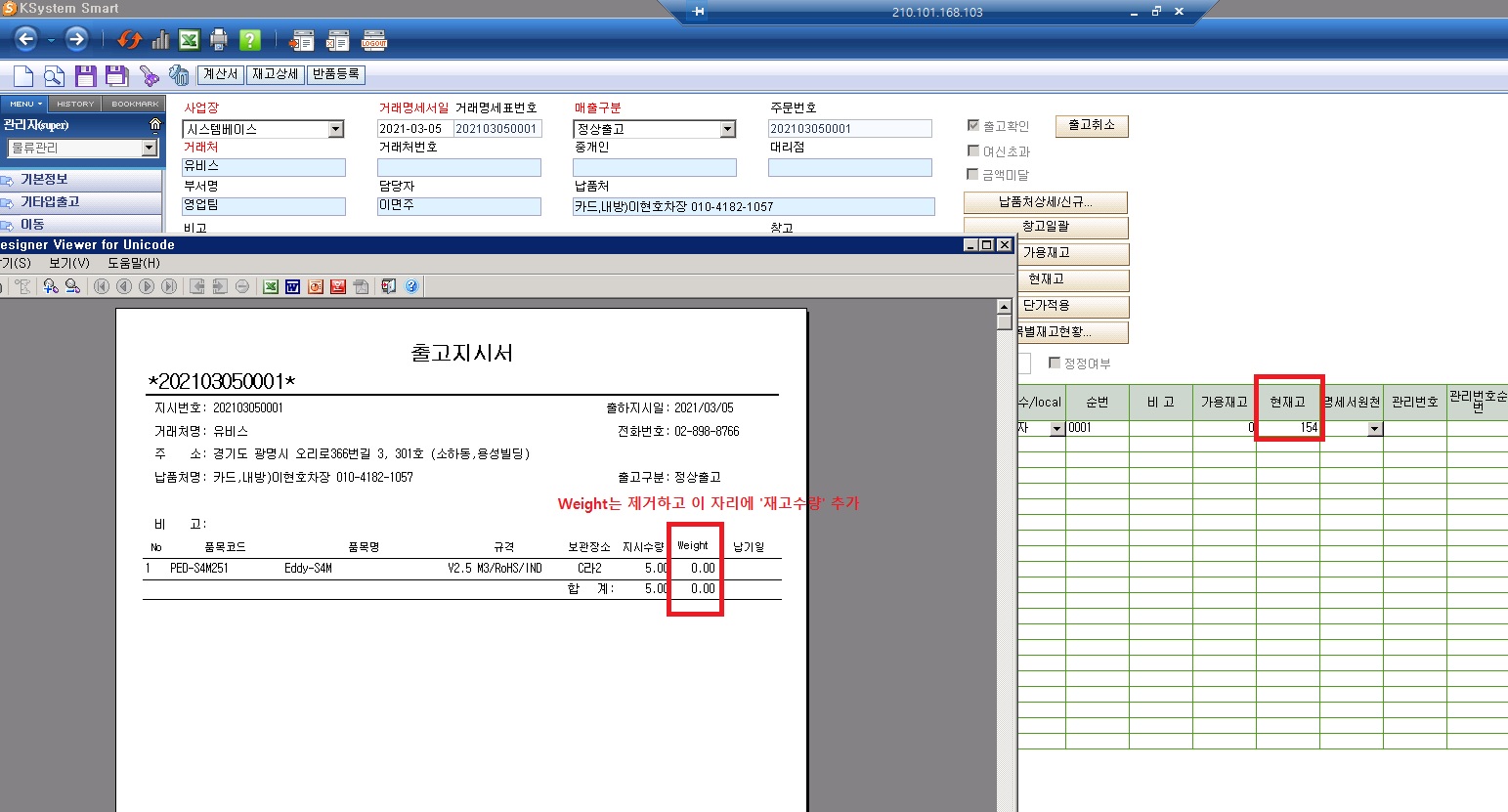This screenshot has width=1508, height=812.
Task: Export report to Word in viewer toolbar
Action: click(x=292, y=286)
